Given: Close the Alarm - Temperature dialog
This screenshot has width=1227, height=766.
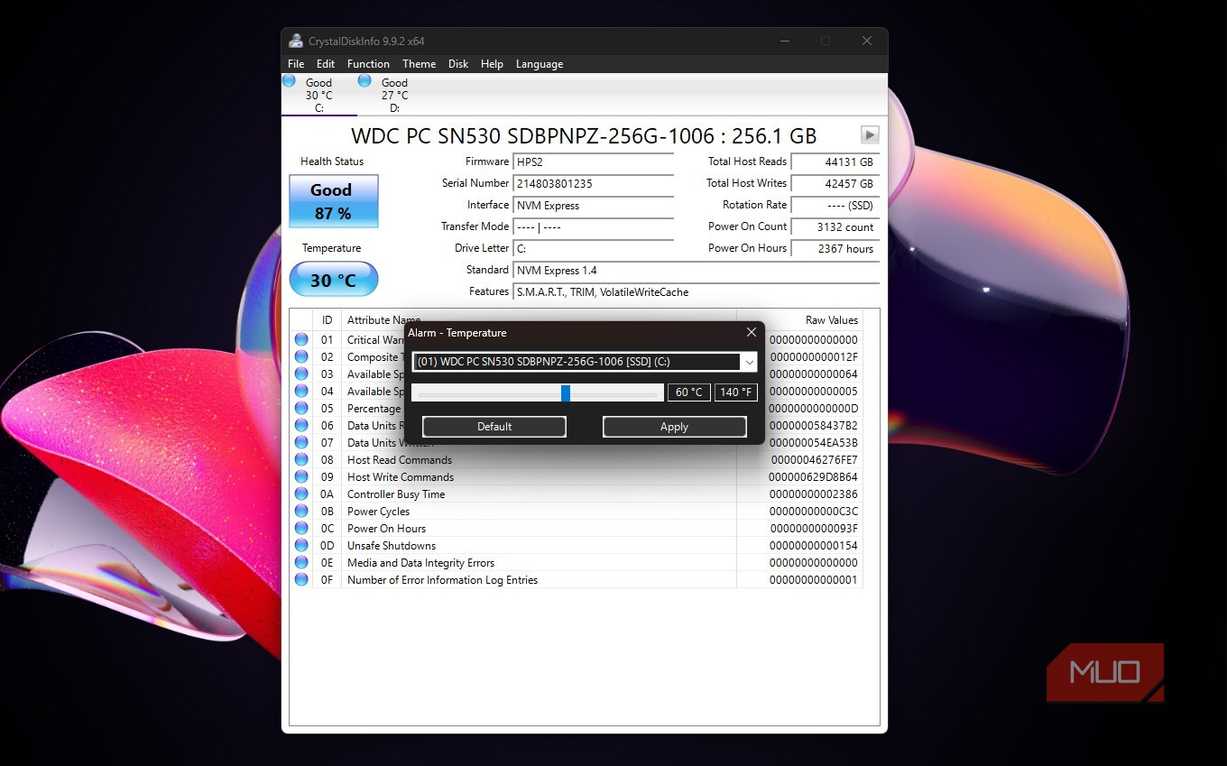Looking at the screenshot, I should [x=752, y=332].
